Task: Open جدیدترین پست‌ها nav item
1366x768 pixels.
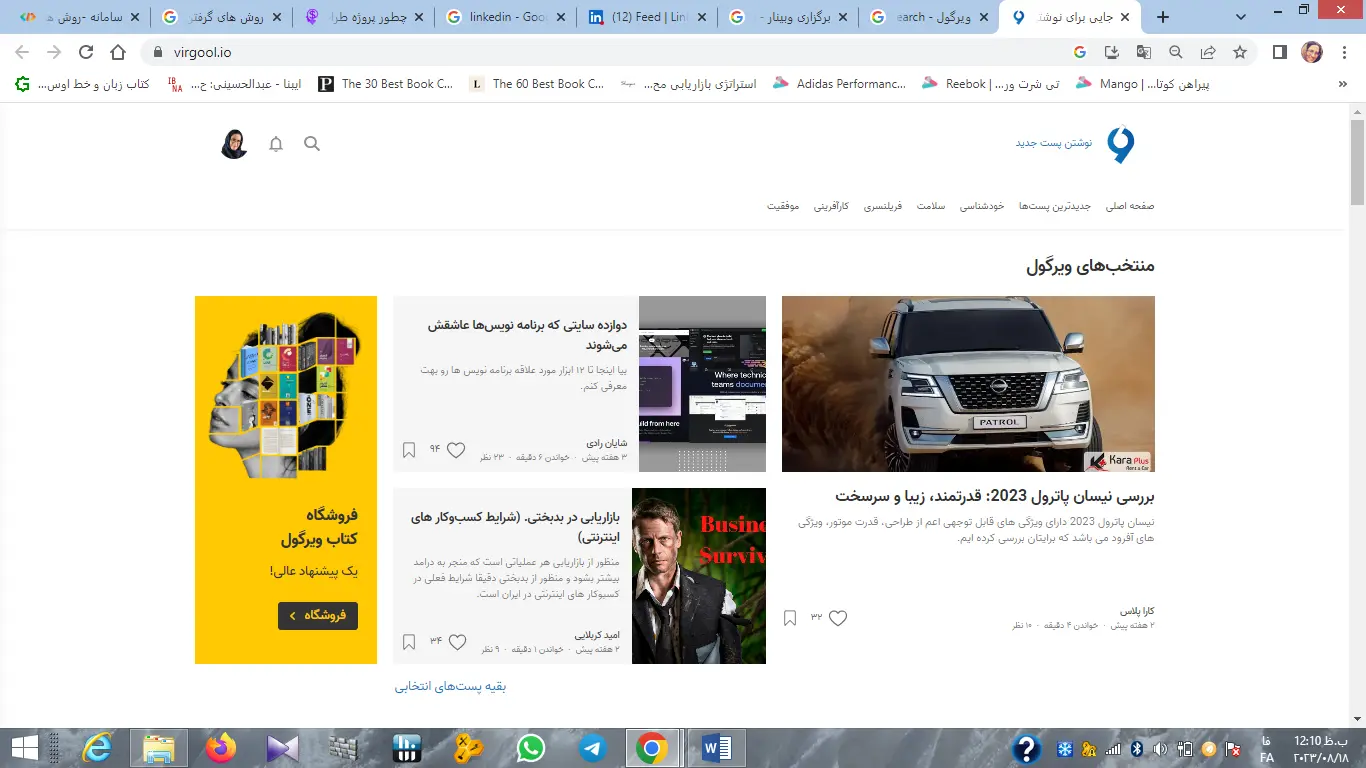Action: click(x=1055, y=206)
